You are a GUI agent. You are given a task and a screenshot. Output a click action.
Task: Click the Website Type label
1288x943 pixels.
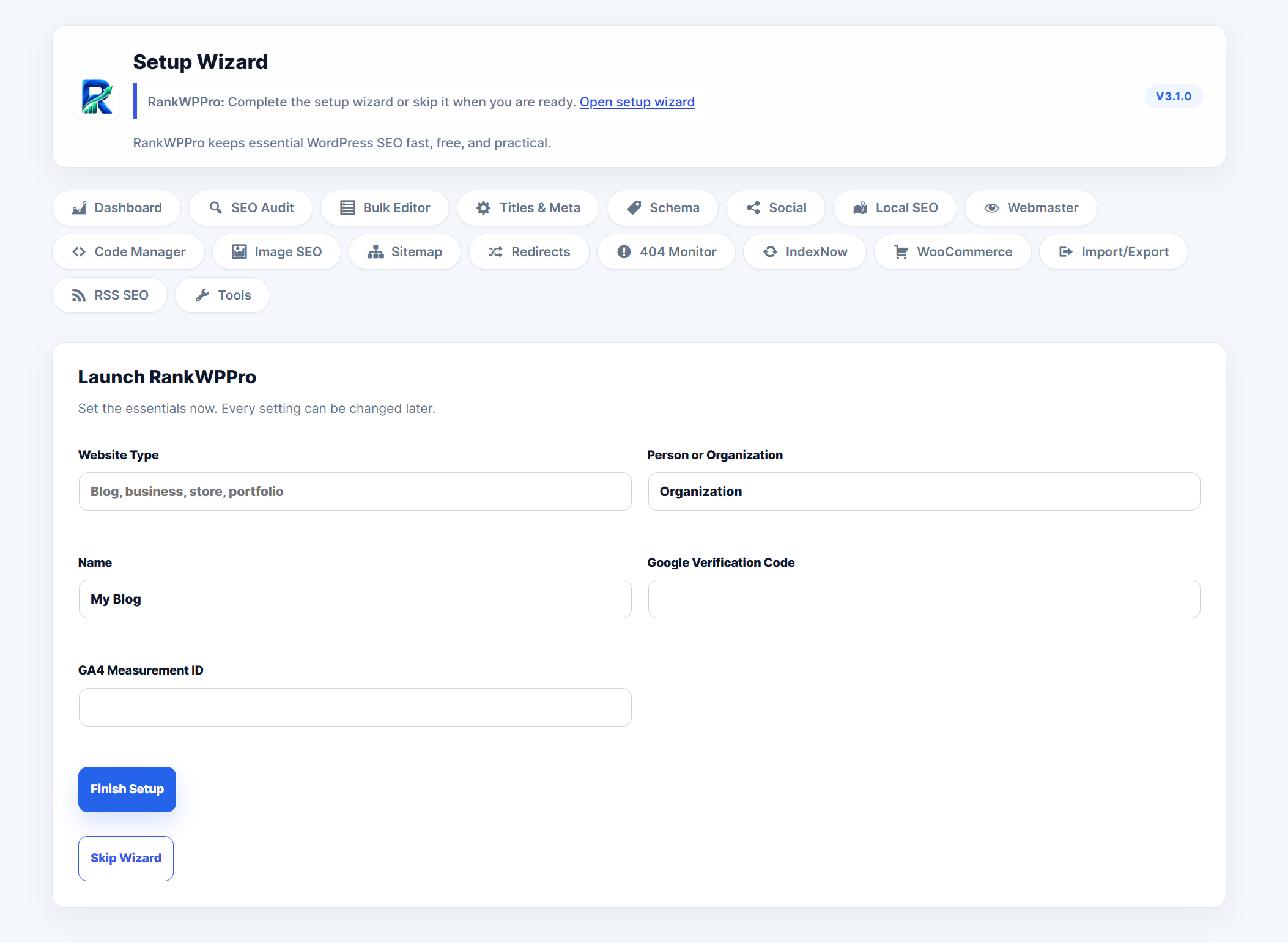[119, 455]
